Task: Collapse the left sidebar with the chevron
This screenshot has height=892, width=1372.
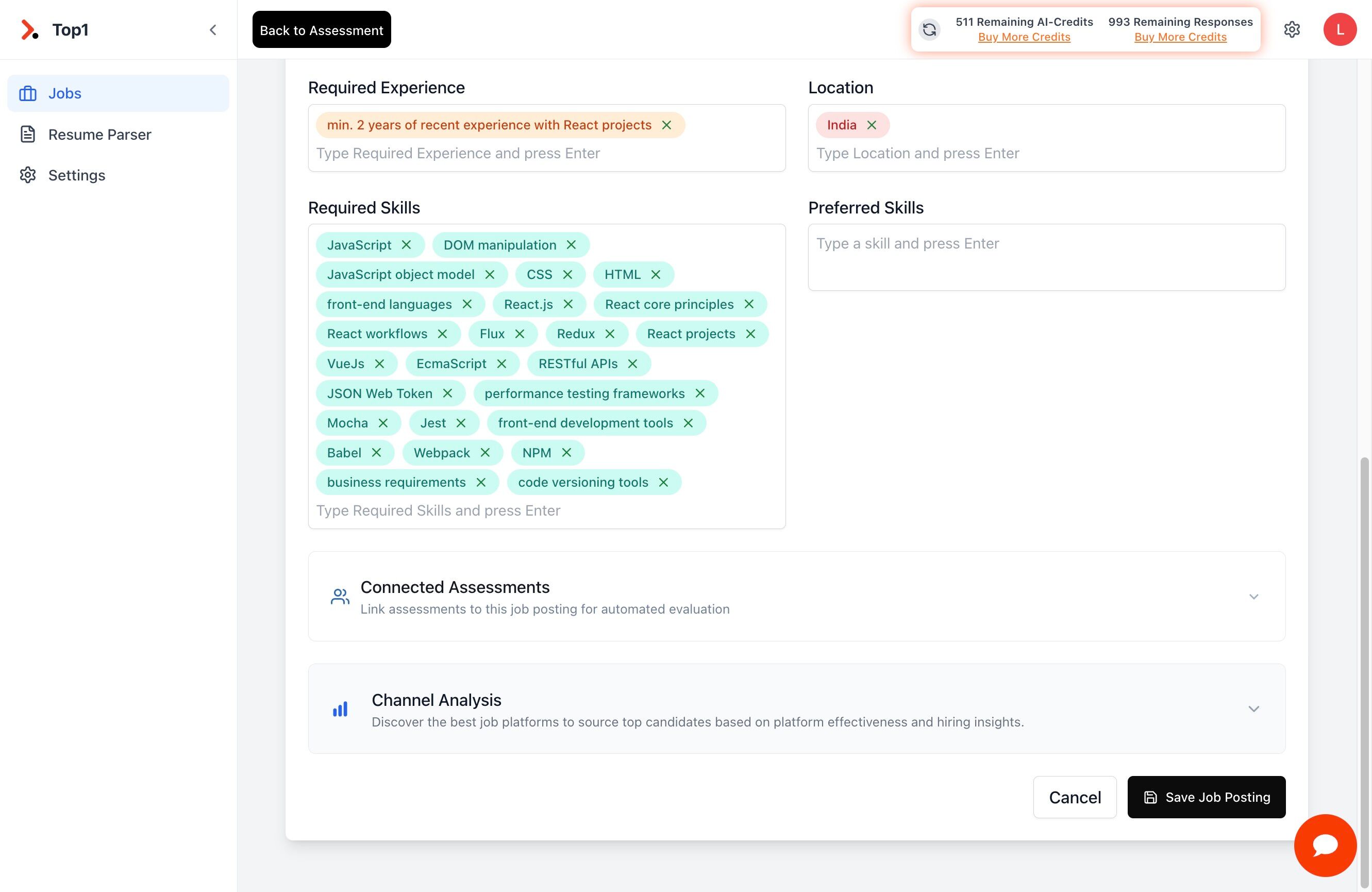Action: 213,29
